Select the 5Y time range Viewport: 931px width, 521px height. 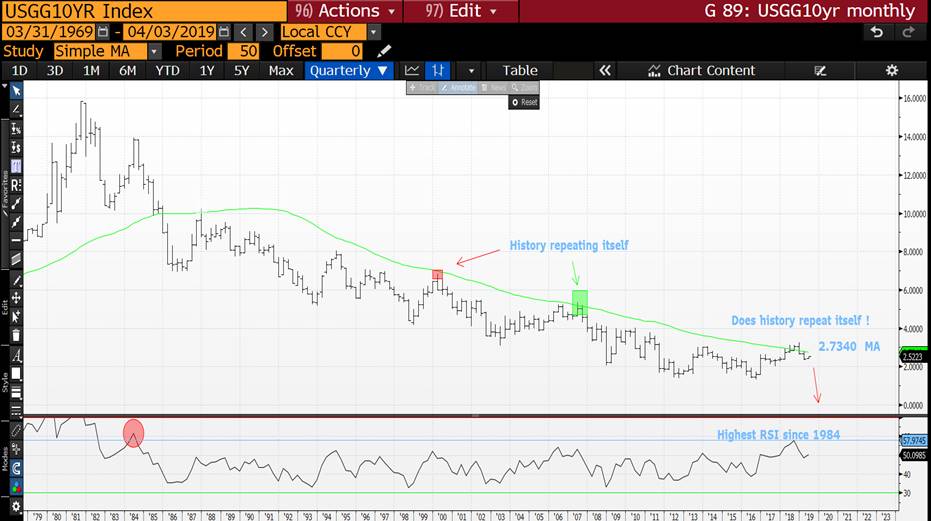point(242,70)
